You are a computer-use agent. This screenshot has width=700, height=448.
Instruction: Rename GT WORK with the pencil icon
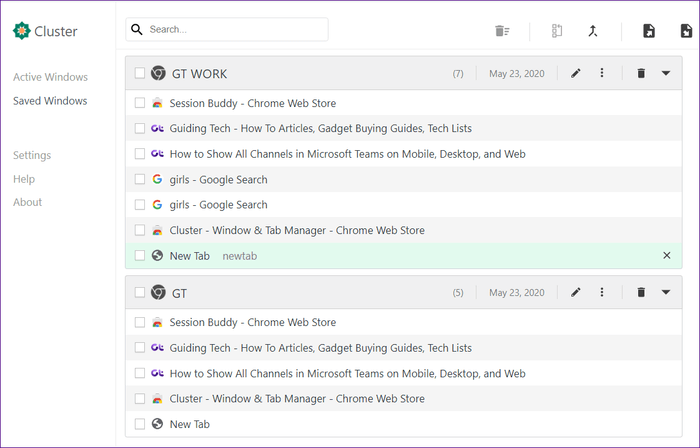576,73
